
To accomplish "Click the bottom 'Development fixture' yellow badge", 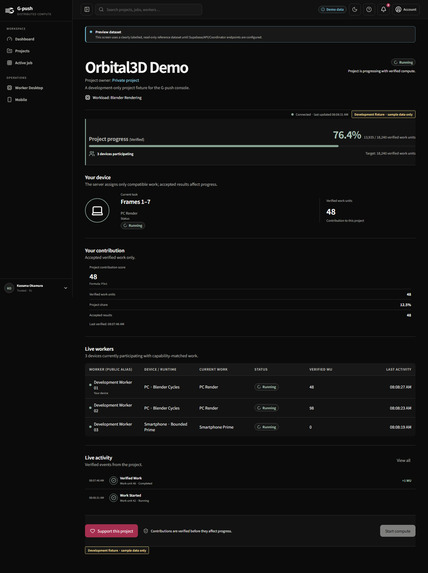I will click(117, 550).
